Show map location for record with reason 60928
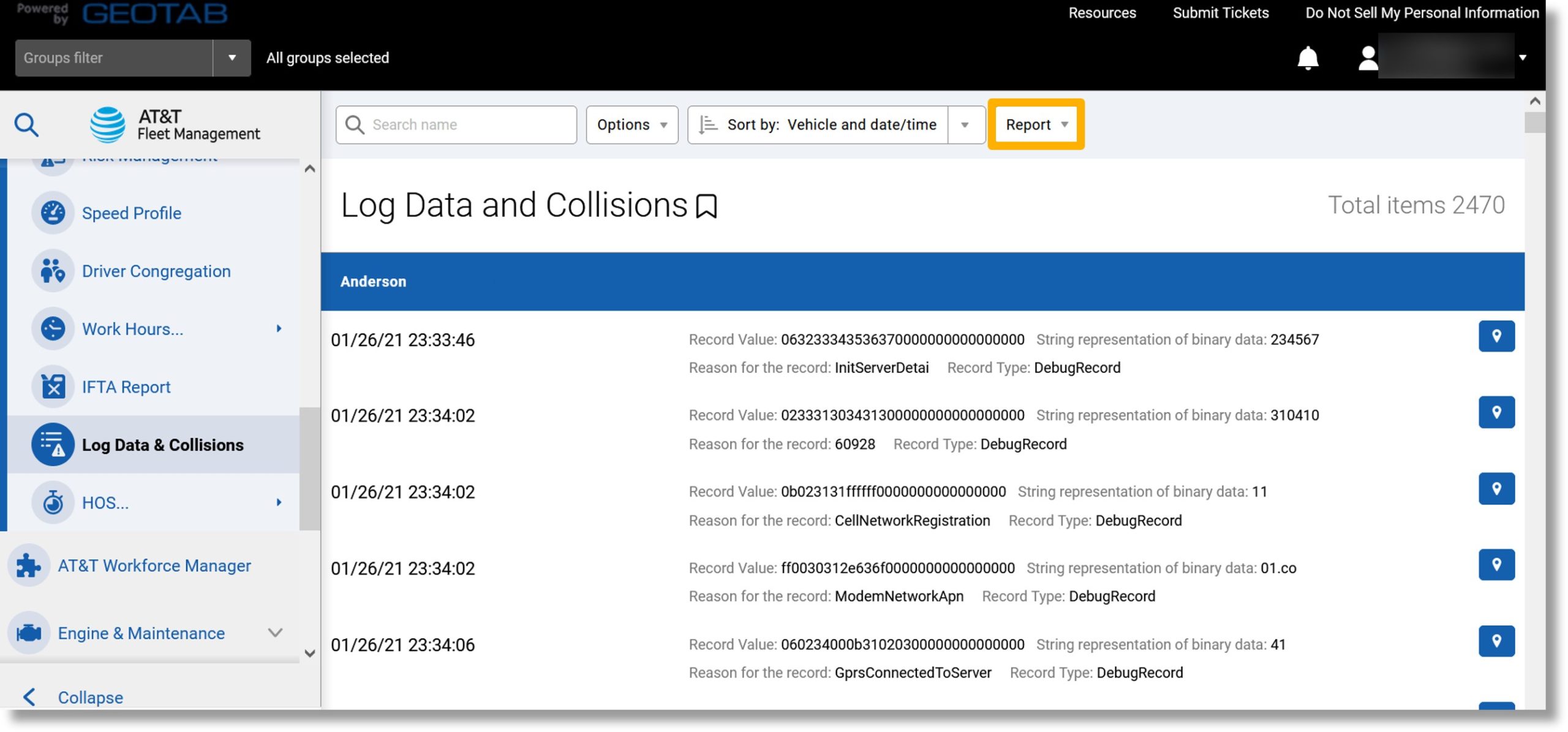 (1496, 412)
